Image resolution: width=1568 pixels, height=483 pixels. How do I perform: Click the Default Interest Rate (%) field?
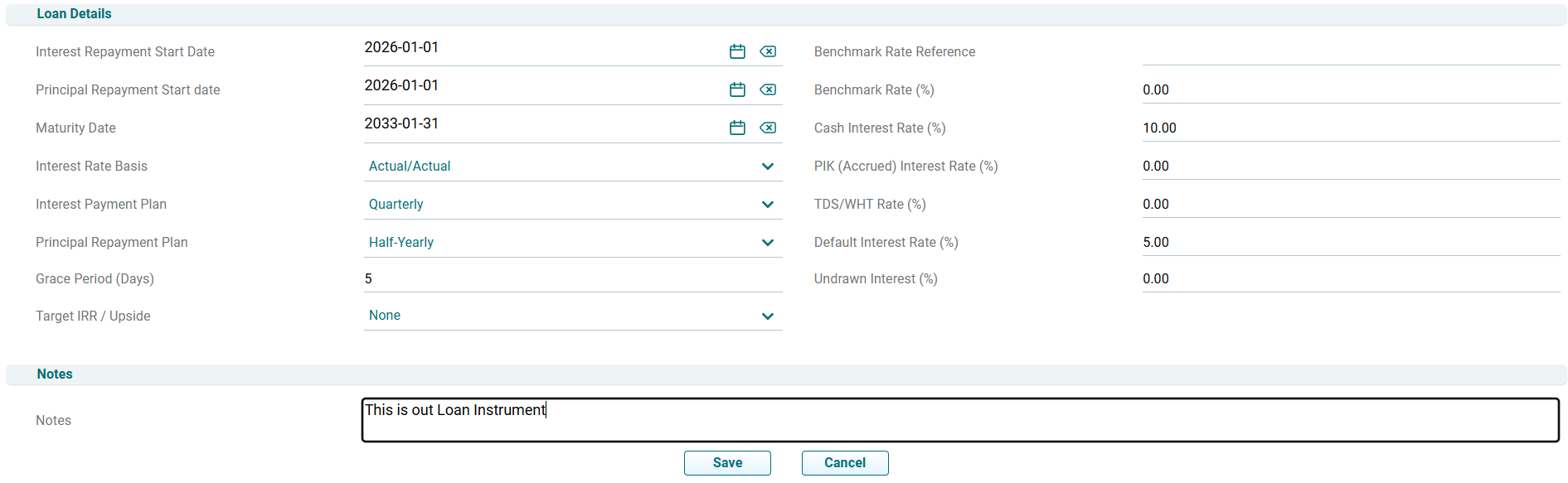point(1350,242)
